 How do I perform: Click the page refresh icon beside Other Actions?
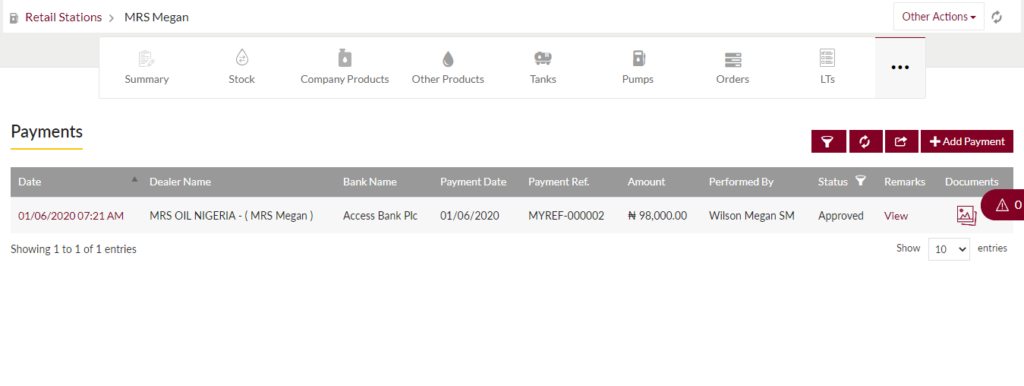997,17
